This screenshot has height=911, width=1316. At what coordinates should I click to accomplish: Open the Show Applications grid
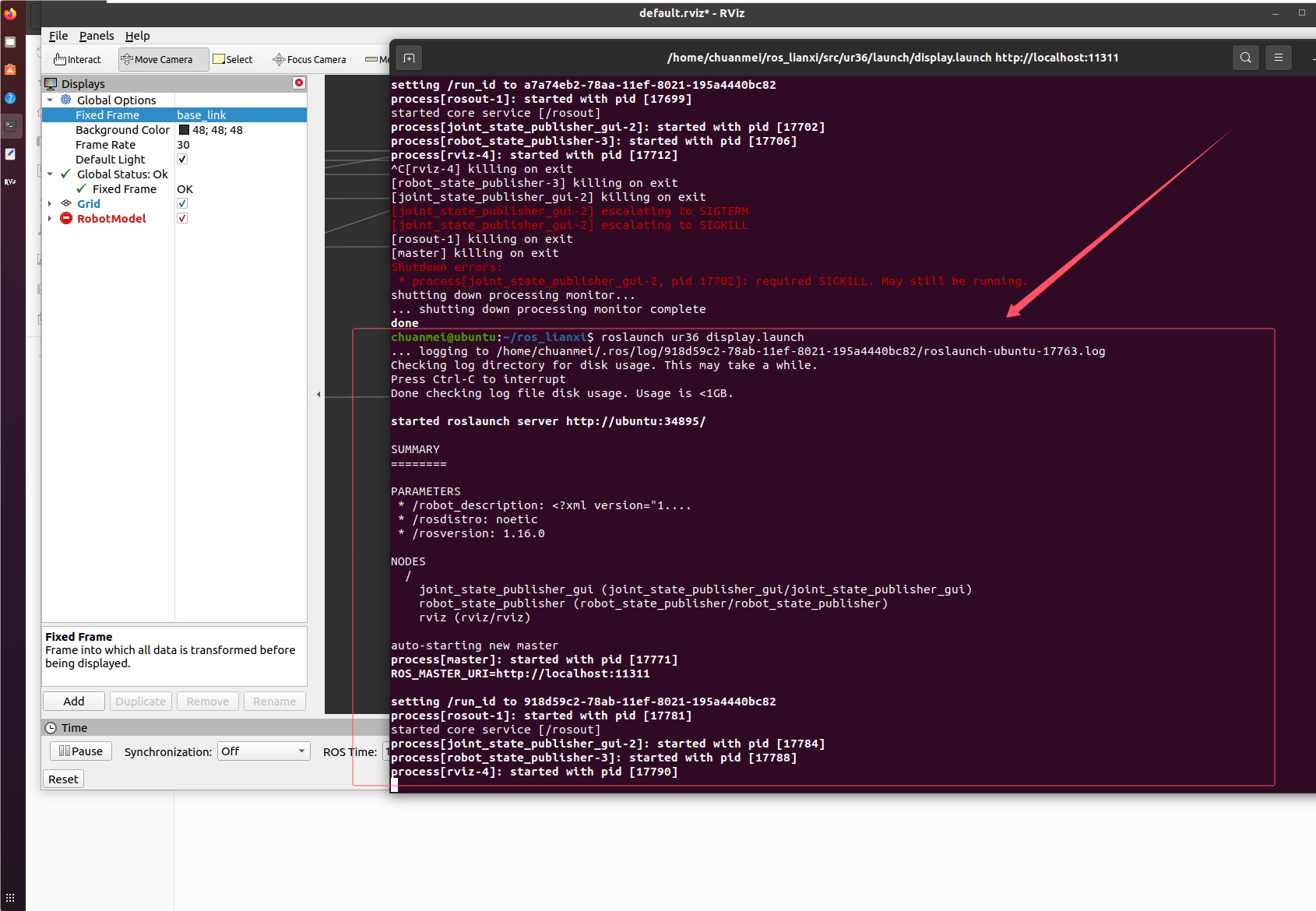pyautogui.click(x=10, y=897)
